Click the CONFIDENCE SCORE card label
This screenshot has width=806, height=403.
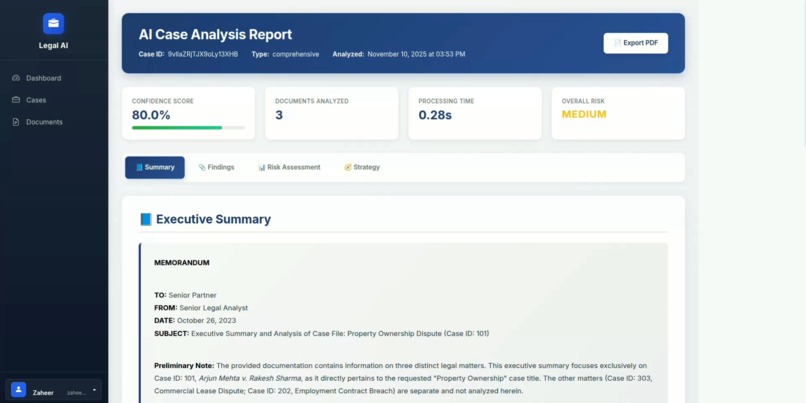[163, 101]
